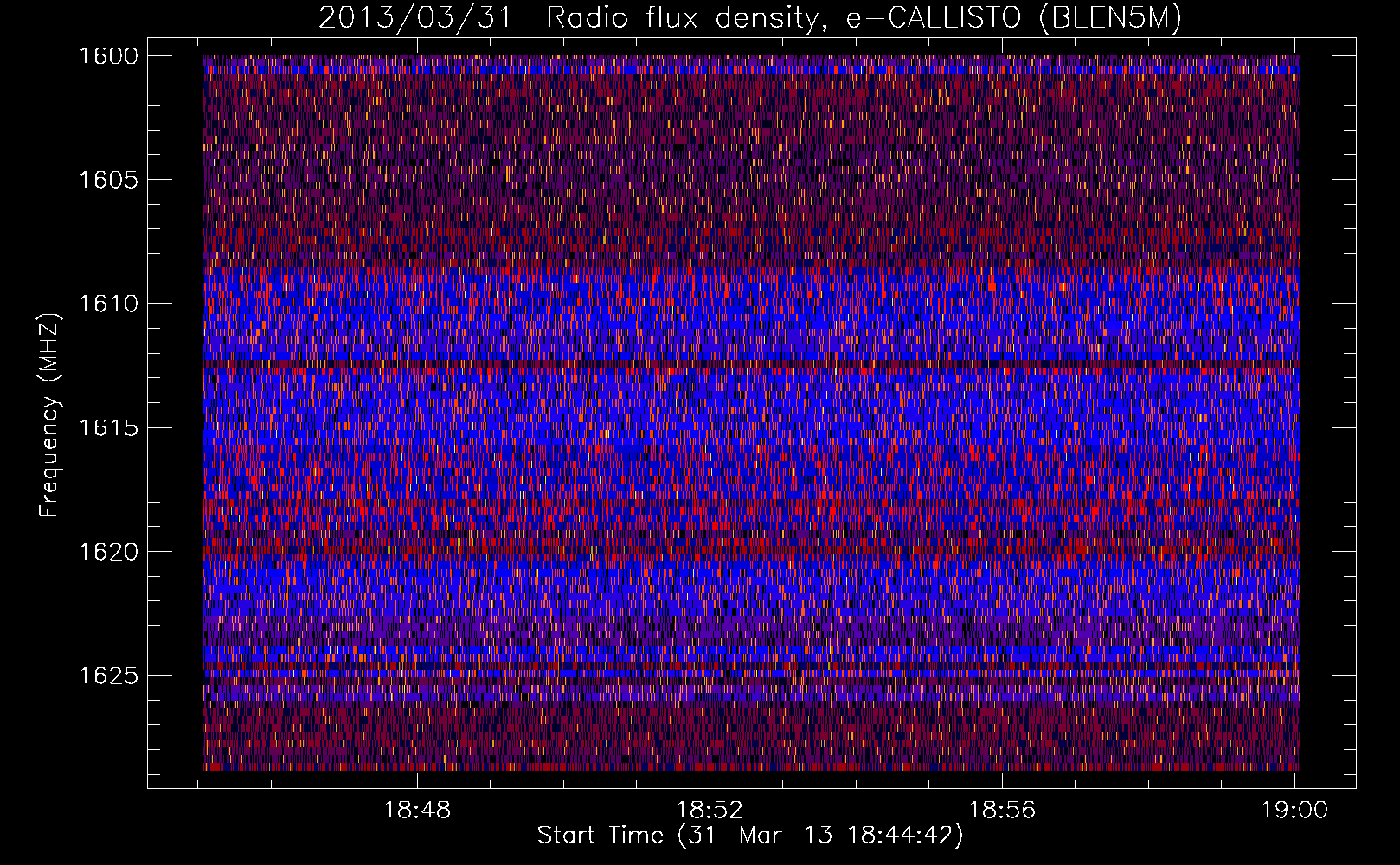The width and height of the screenshot is (1400, 865).
Task: Click the 18:56 time axis label
Action: coord(1001,811)
